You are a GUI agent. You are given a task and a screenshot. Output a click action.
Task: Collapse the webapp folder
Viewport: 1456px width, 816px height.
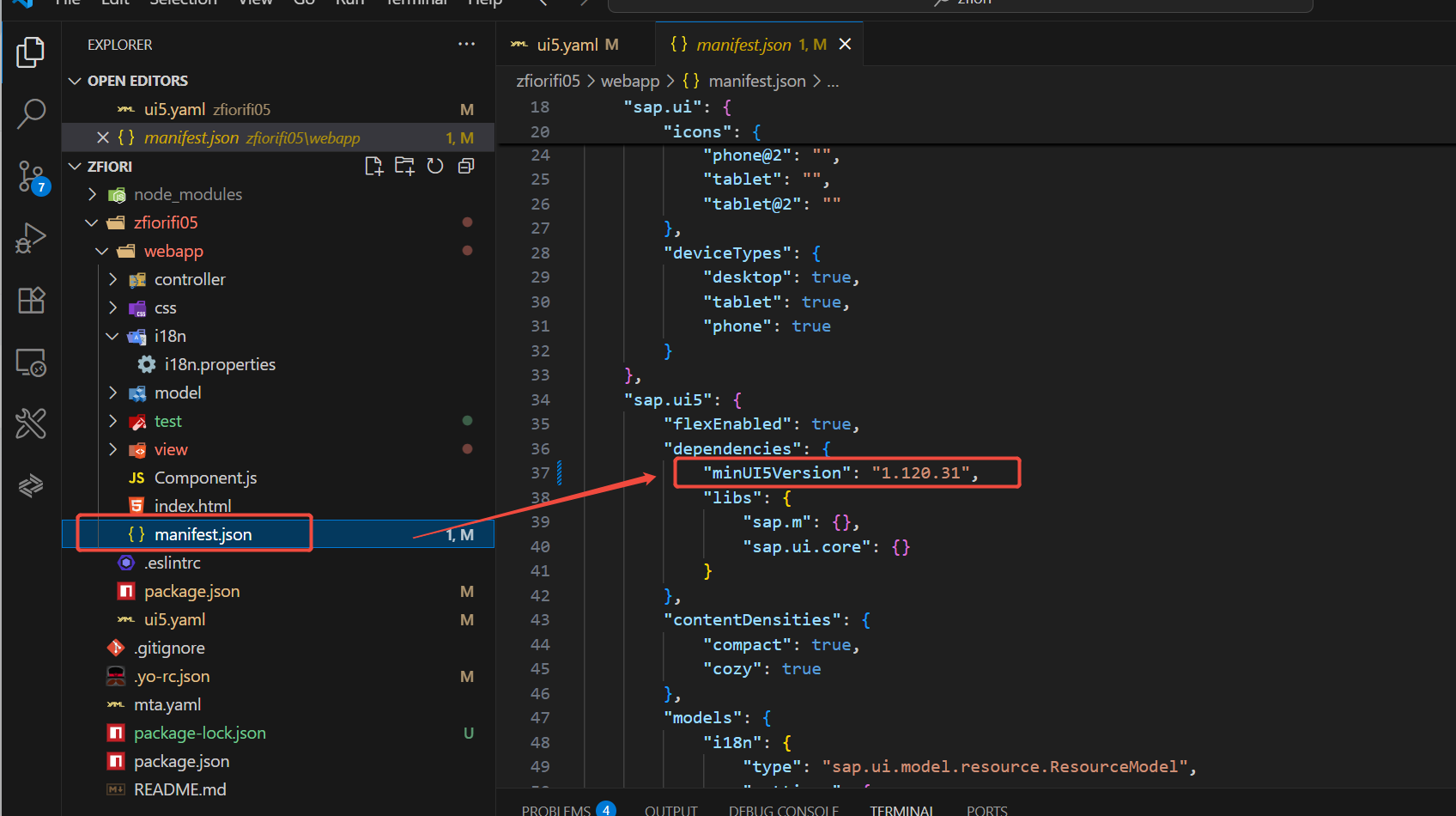click(102, 252)
